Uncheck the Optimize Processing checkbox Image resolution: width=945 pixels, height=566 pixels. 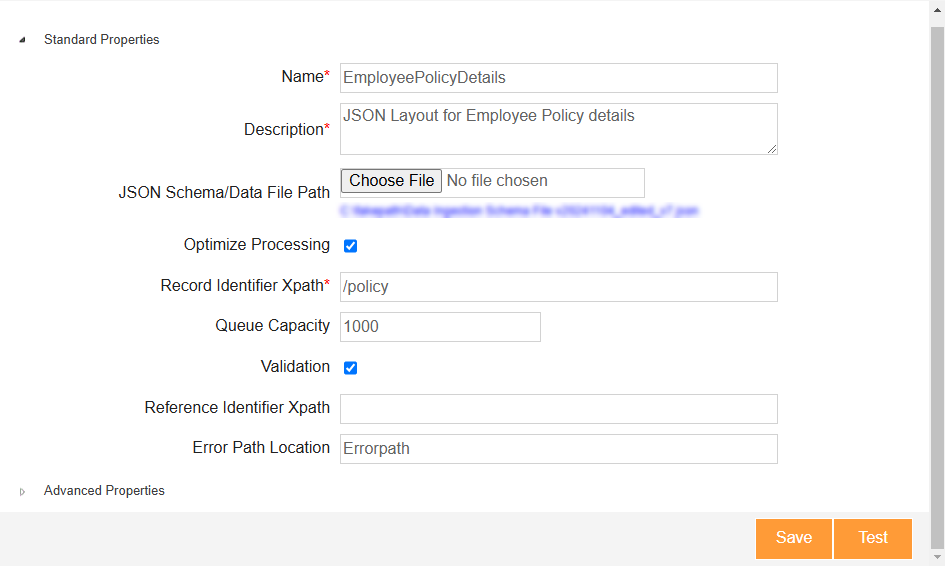(351, 246)
